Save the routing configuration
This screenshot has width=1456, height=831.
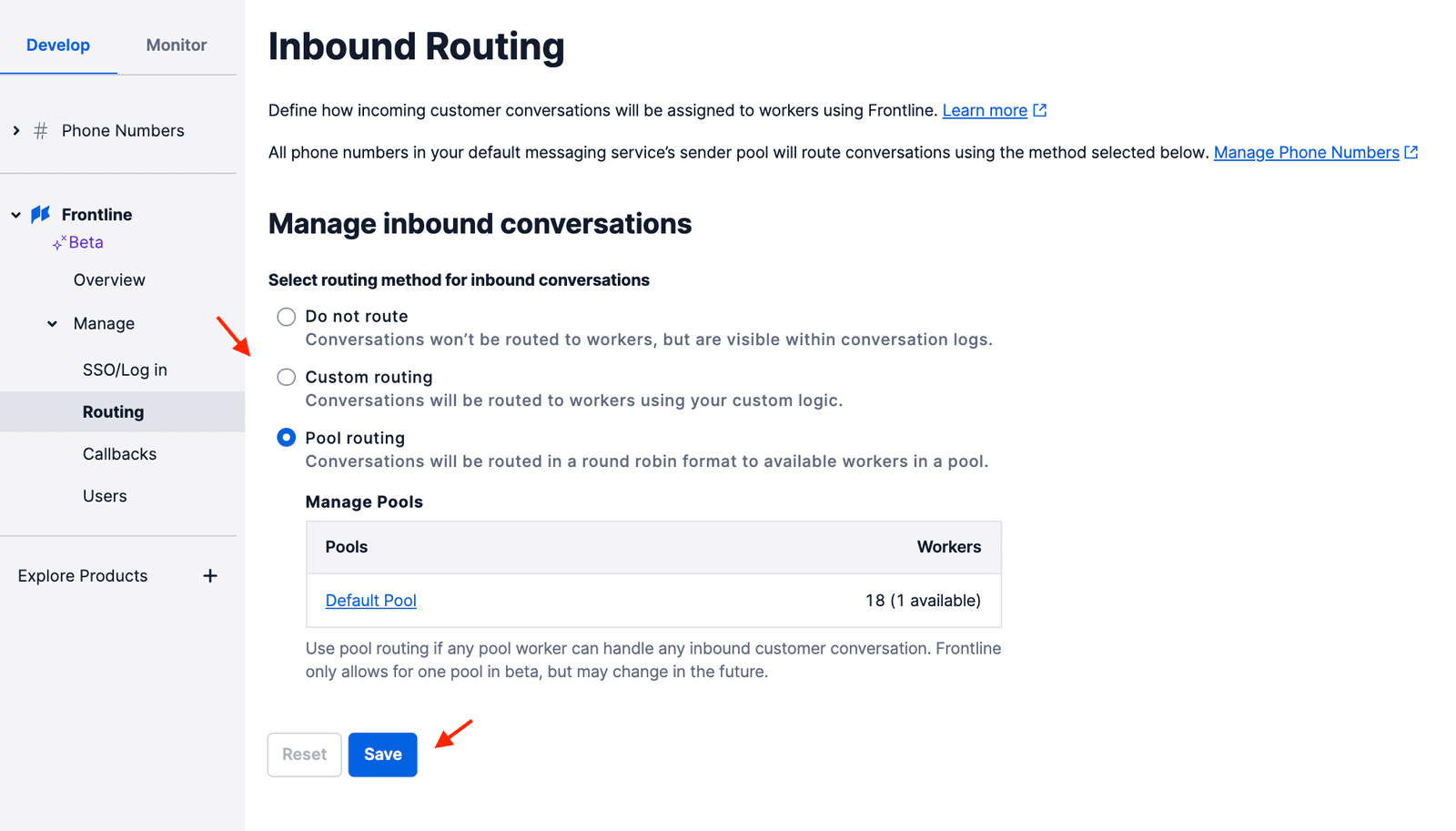point(382,754)
